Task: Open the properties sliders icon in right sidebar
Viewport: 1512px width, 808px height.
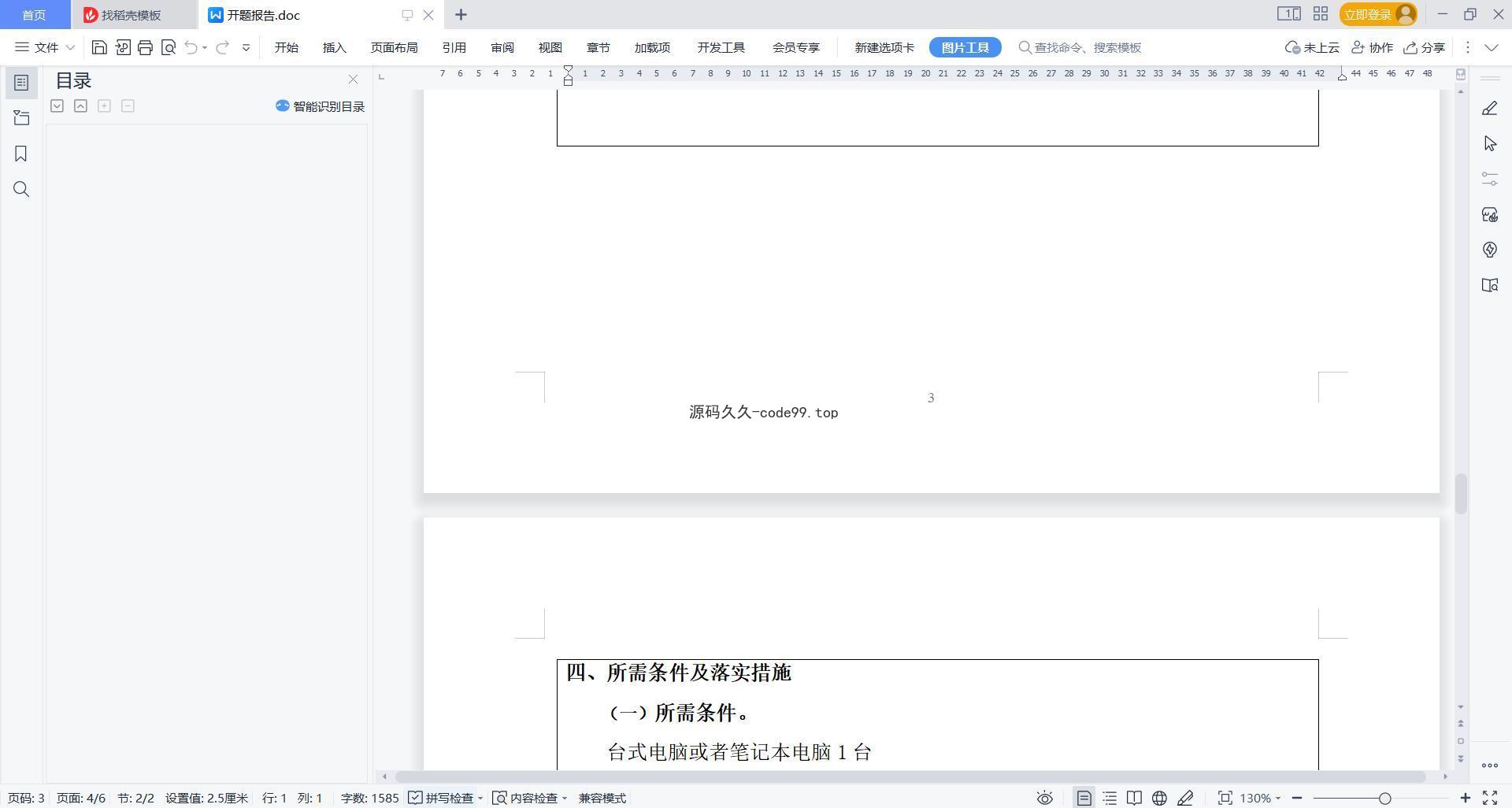Action: click(1490, 179)
